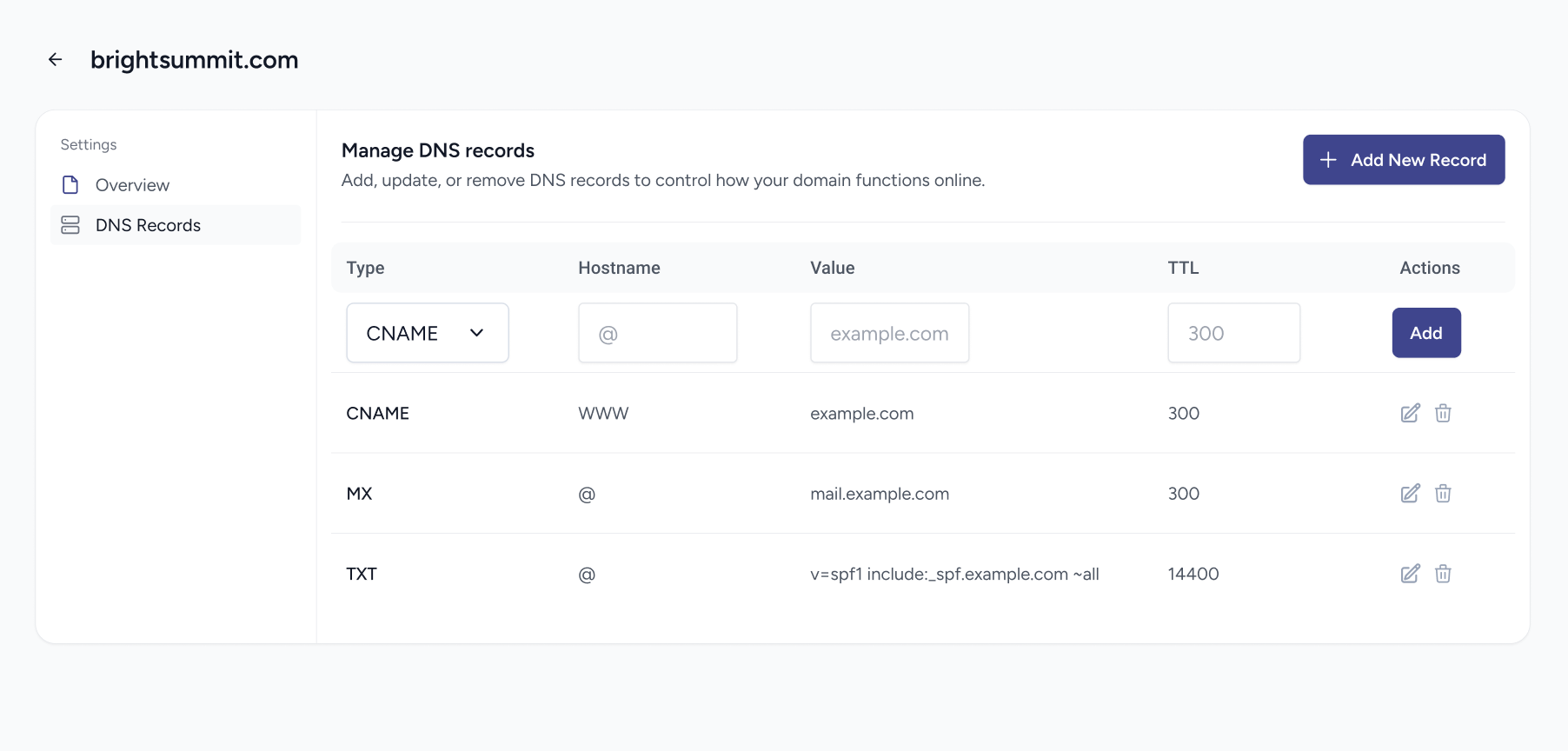1568x751 pixels.
Task: Edit the MX mail record
Action: click(x=1410, y=494)
